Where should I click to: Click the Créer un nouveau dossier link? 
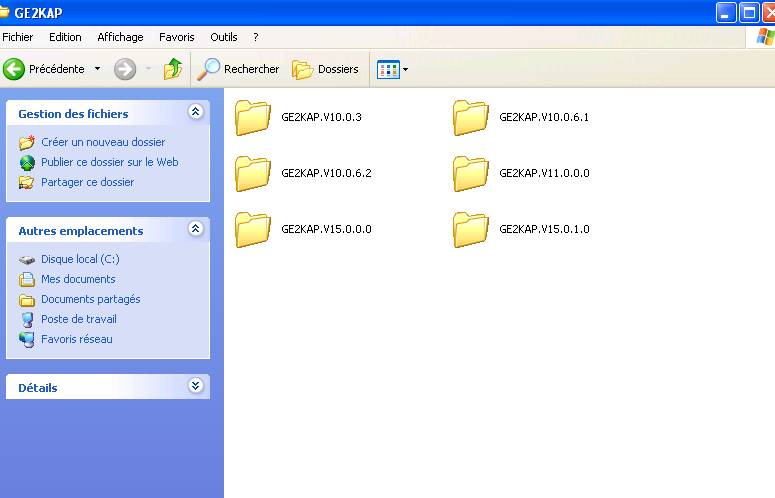103,142
